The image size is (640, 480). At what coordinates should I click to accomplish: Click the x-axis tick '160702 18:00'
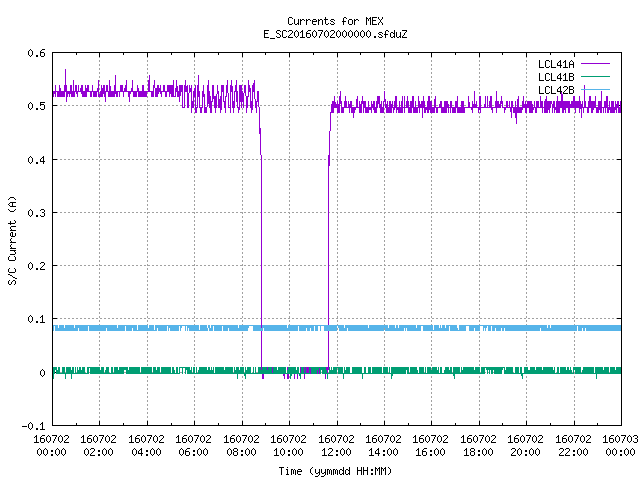(478, 446)
